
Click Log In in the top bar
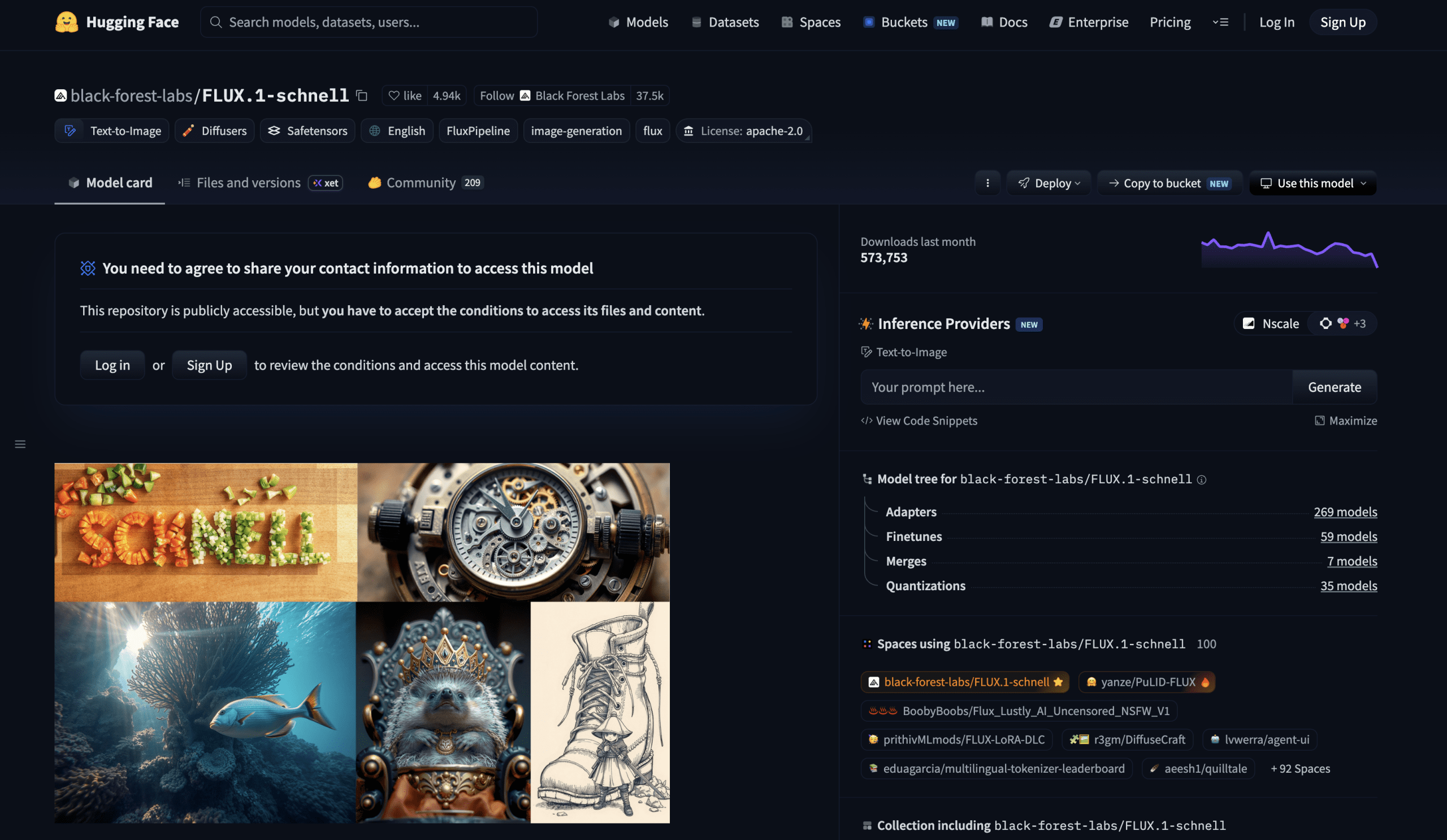tap(1276, 22)
